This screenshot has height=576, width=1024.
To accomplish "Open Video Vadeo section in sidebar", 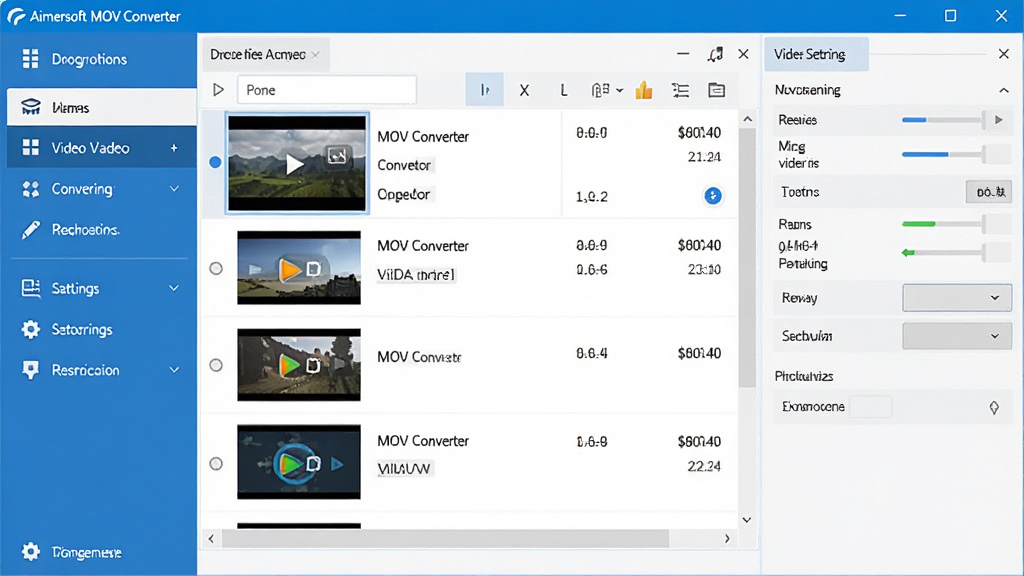I will pyautogui.click(x=101, y=148).
